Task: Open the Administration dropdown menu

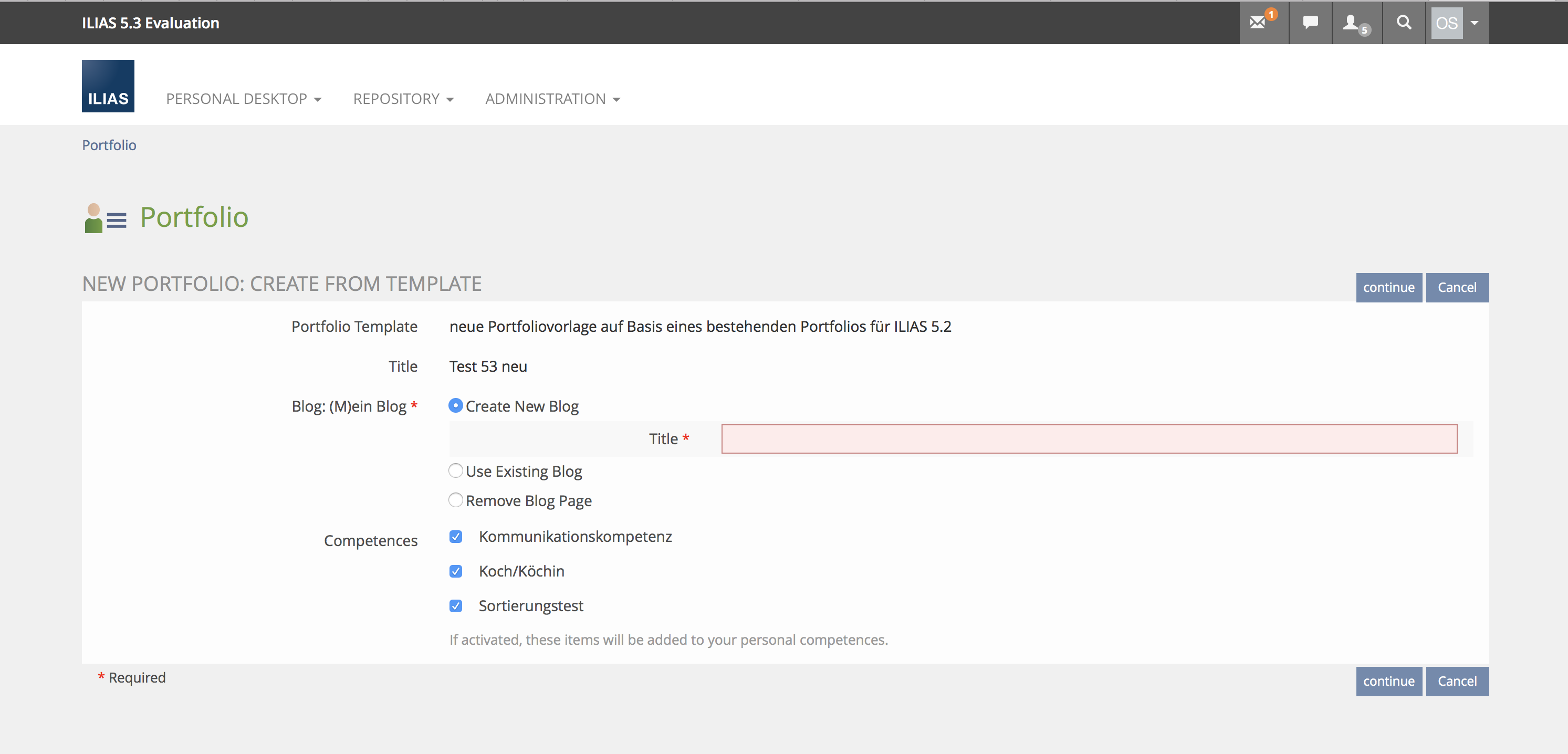Action: [x=552, y=99]
